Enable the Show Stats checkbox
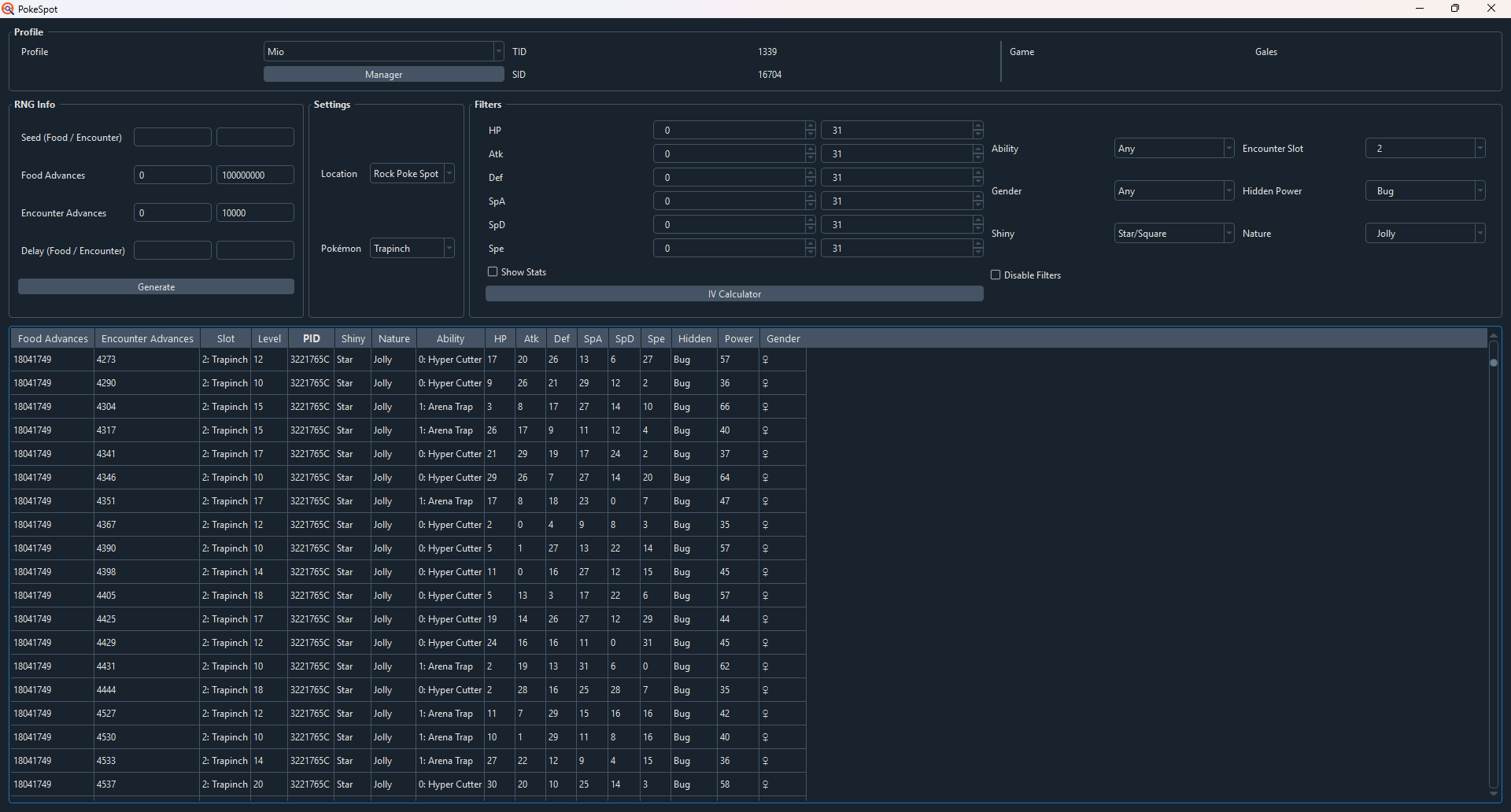This screenshot has height=812, width=1511. (493, 271)
